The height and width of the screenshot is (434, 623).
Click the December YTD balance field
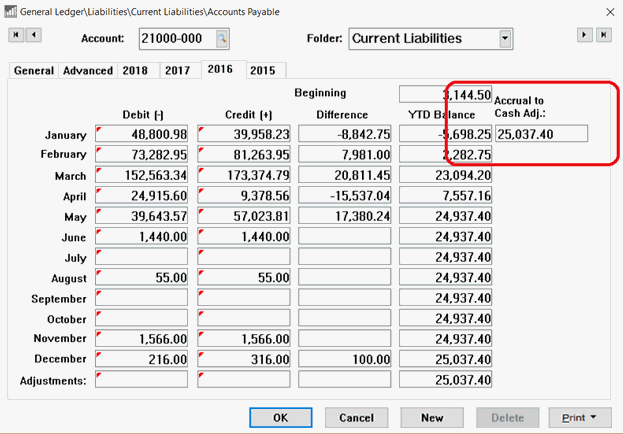(445, 359)
